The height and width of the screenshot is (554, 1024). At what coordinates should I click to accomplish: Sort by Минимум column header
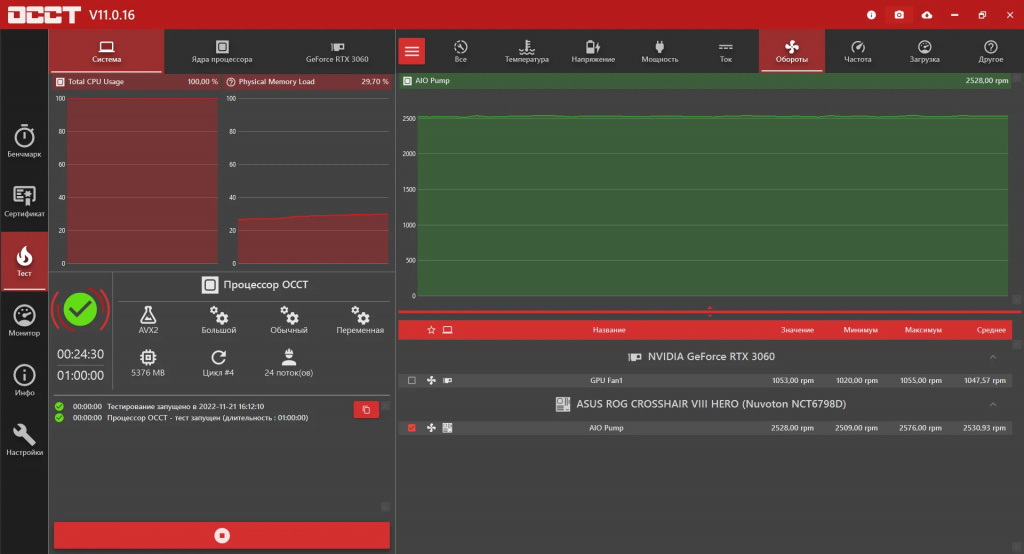[860, 330]
